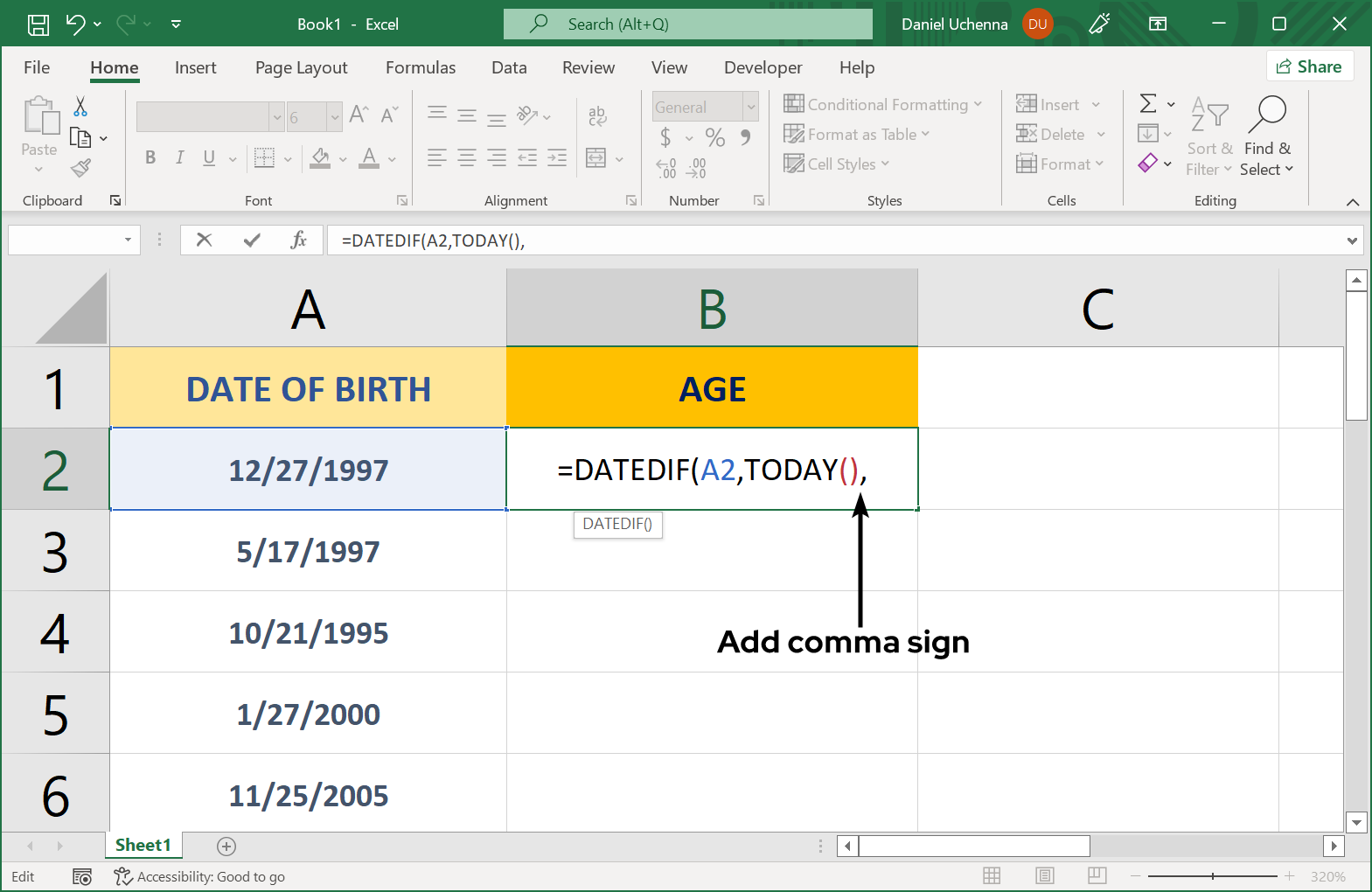
Task: Open Insert Function fx dialog
Action: (298, 240)
